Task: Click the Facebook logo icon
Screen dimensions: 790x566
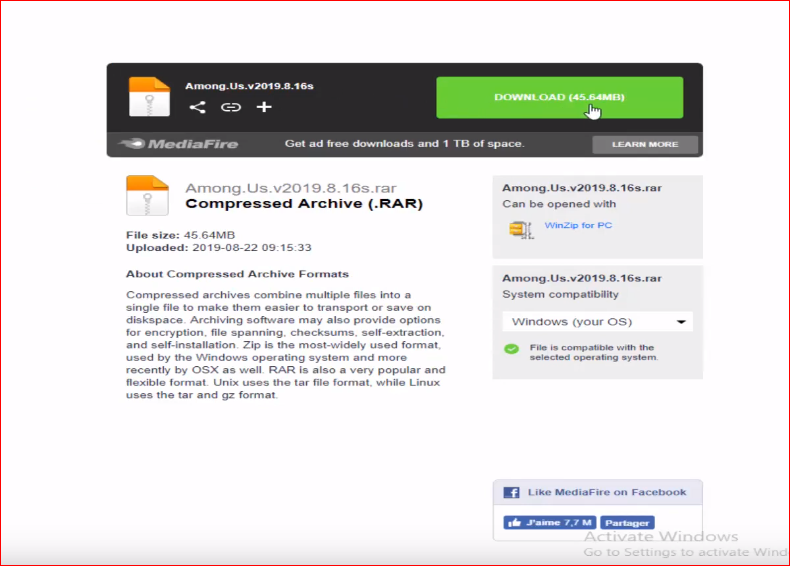Action: [x=511, y=492]
